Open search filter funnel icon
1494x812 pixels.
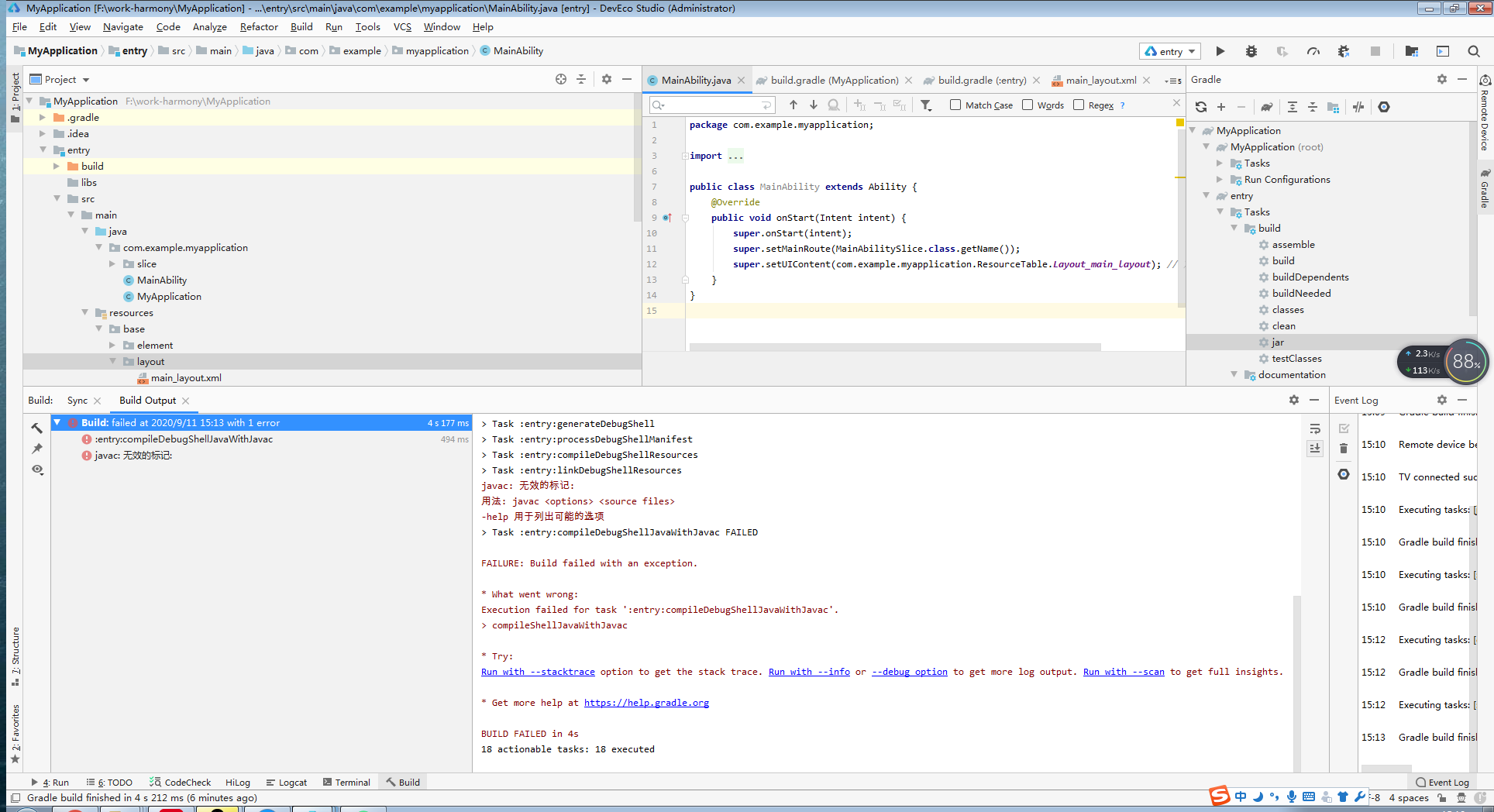click(x=926, y=105)
